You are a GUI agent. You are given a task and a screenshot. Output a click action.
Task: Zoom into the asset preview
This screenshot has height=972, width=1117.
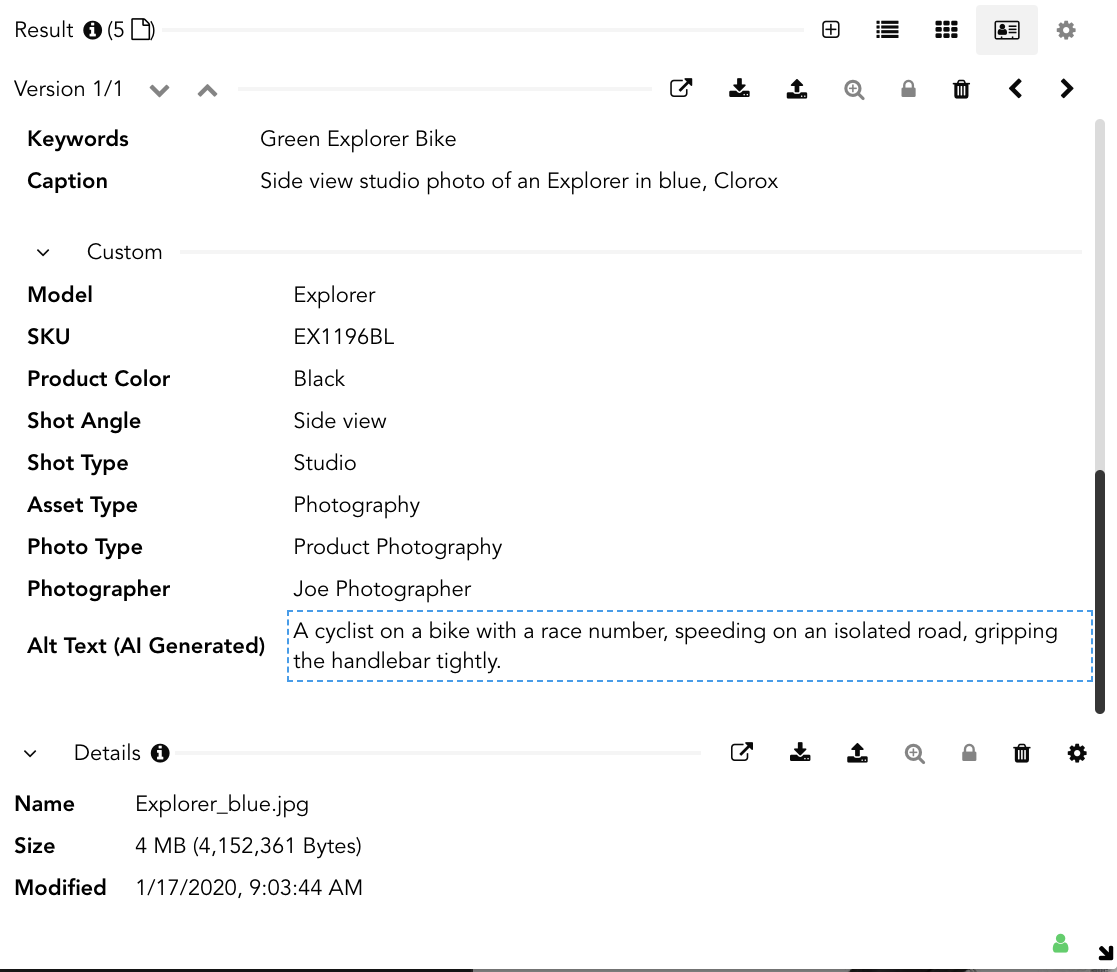(x=854, y=88)
